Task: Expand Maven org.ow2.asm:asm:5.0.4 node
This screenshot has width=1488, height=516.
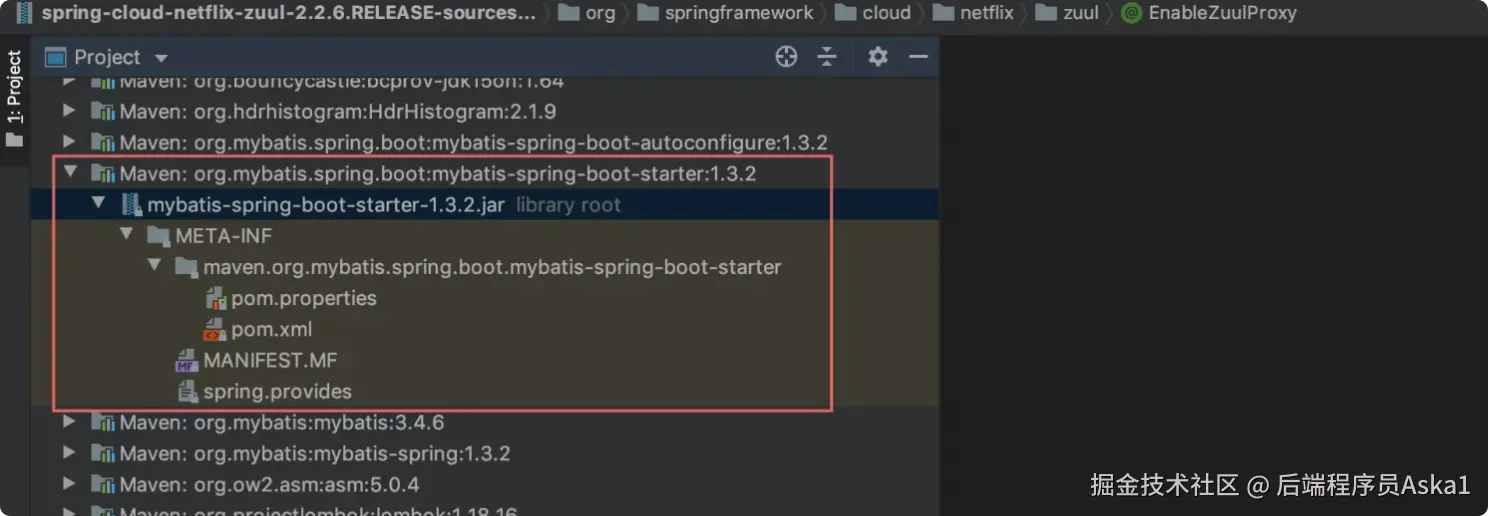Action: 69,484
